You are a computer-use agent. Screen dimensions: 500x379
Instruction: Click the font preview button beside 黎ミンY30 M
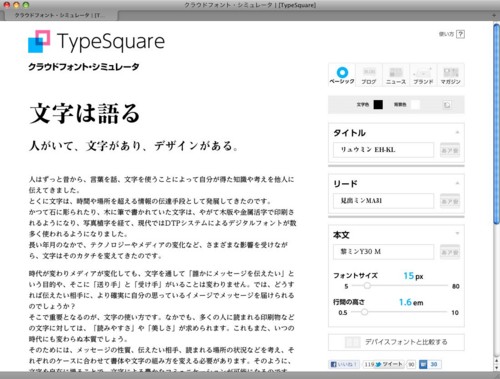(450, 252)
